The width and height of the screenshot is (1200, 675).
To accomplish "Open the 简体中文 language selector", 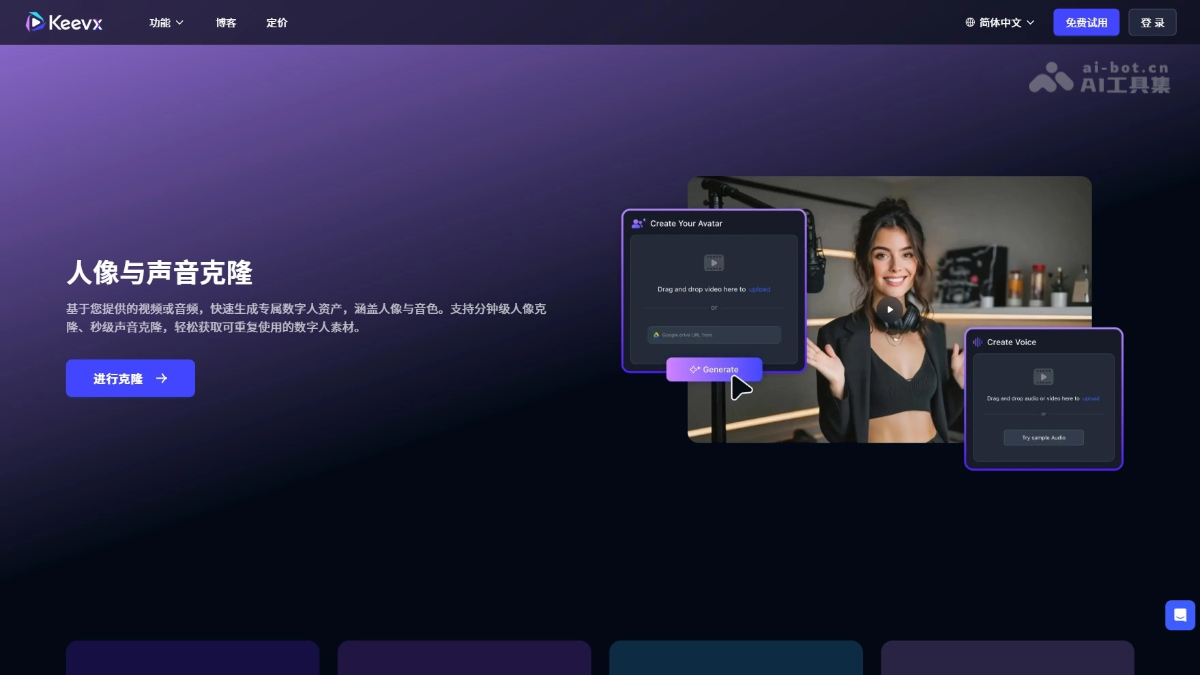I will tap(999, 21).
